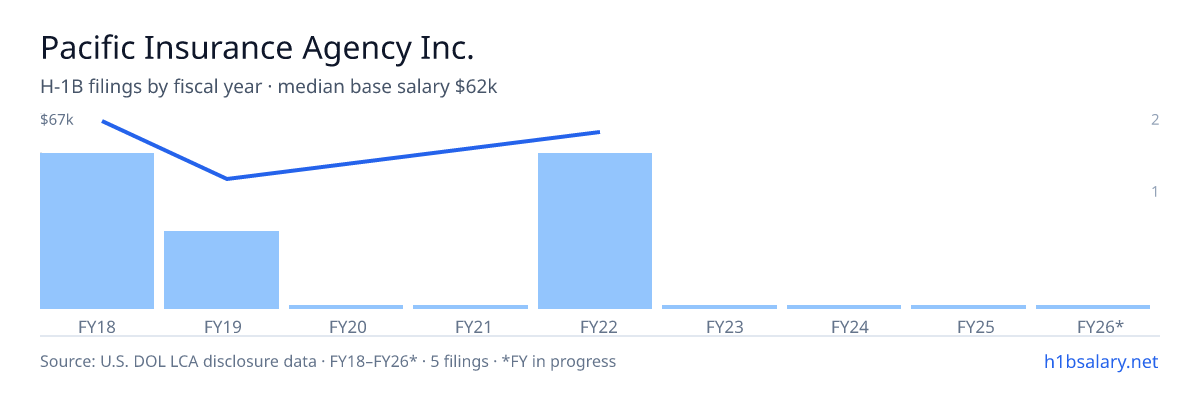This screenshot has height=400, width=1200.
Task: Select the small FY25 bar
Action: click(968, 307)
